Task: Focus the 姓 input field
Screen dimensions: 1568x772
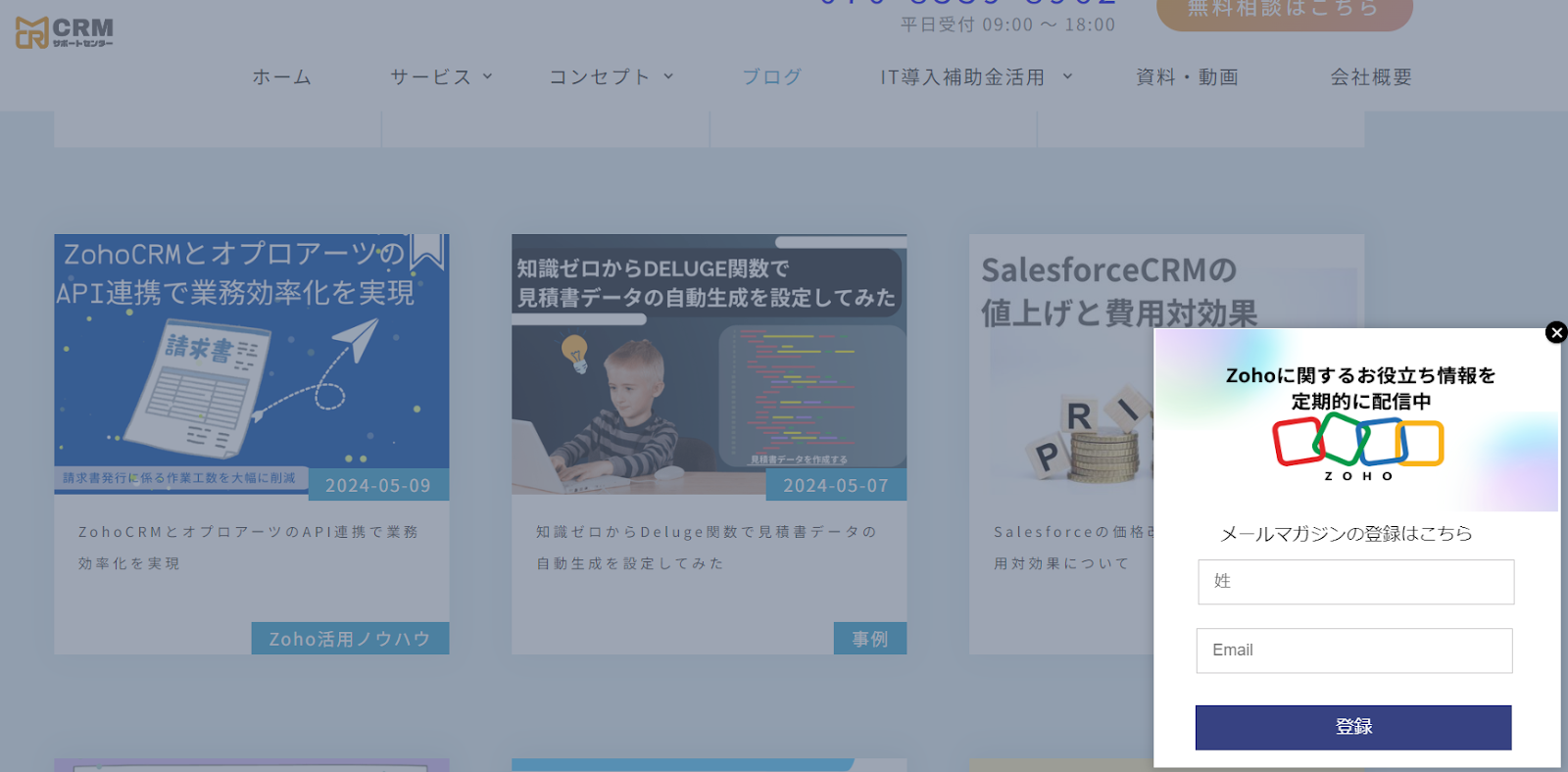Action: click(x=1356, y=582)
